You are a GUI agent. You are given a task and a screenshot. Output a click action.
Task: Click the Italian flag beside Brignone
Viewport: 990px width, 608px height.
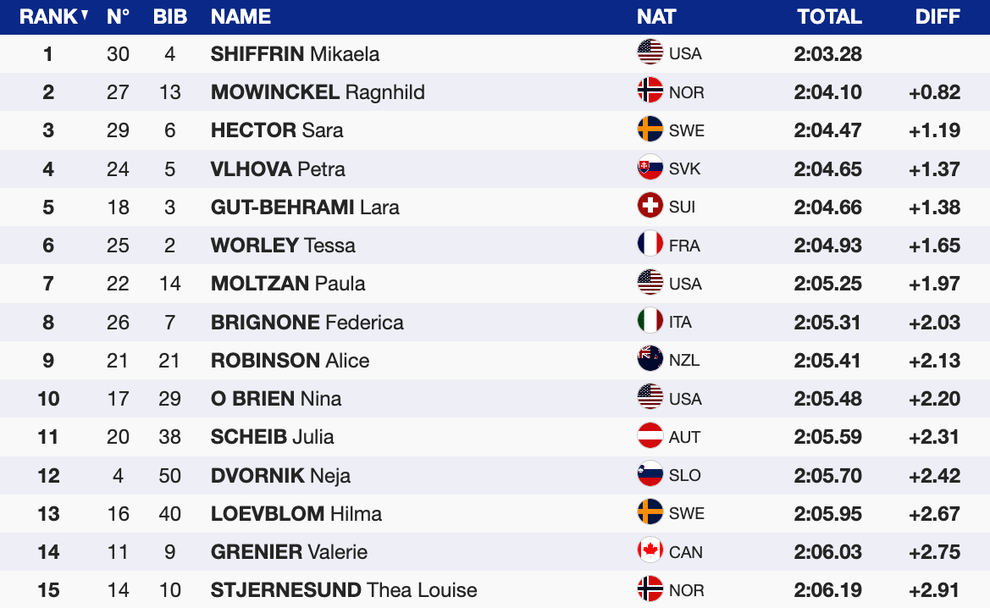pyautogui.click(x=650, y=321)
